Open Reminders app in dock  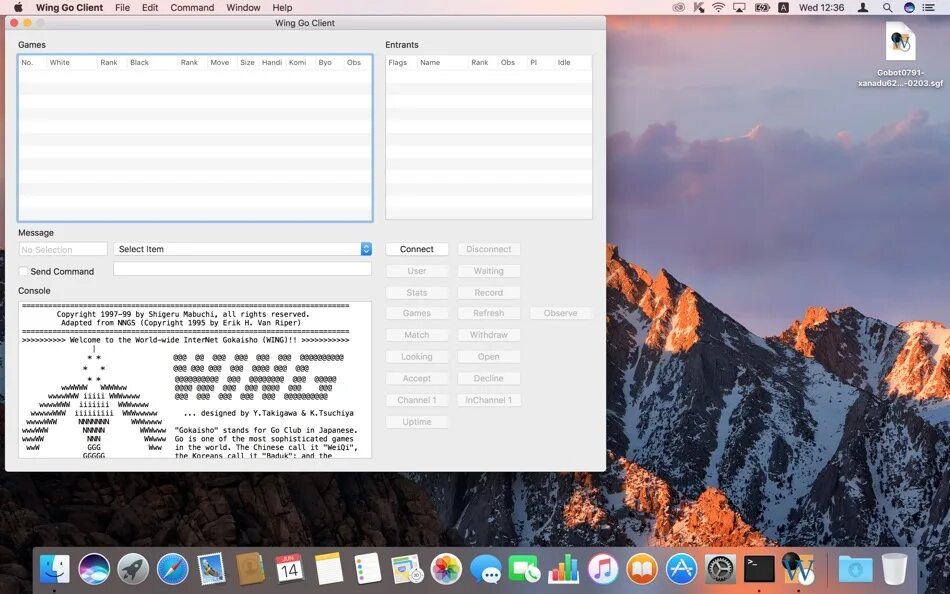click(x=368, y=570)
